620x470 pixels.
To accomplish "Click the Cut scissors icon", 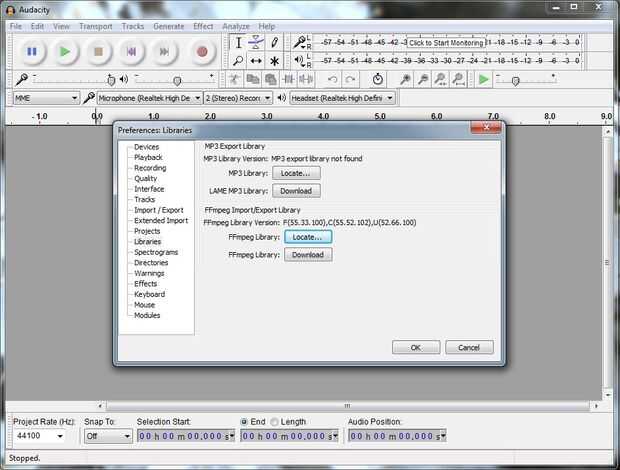I will click(x=234, y=79).
